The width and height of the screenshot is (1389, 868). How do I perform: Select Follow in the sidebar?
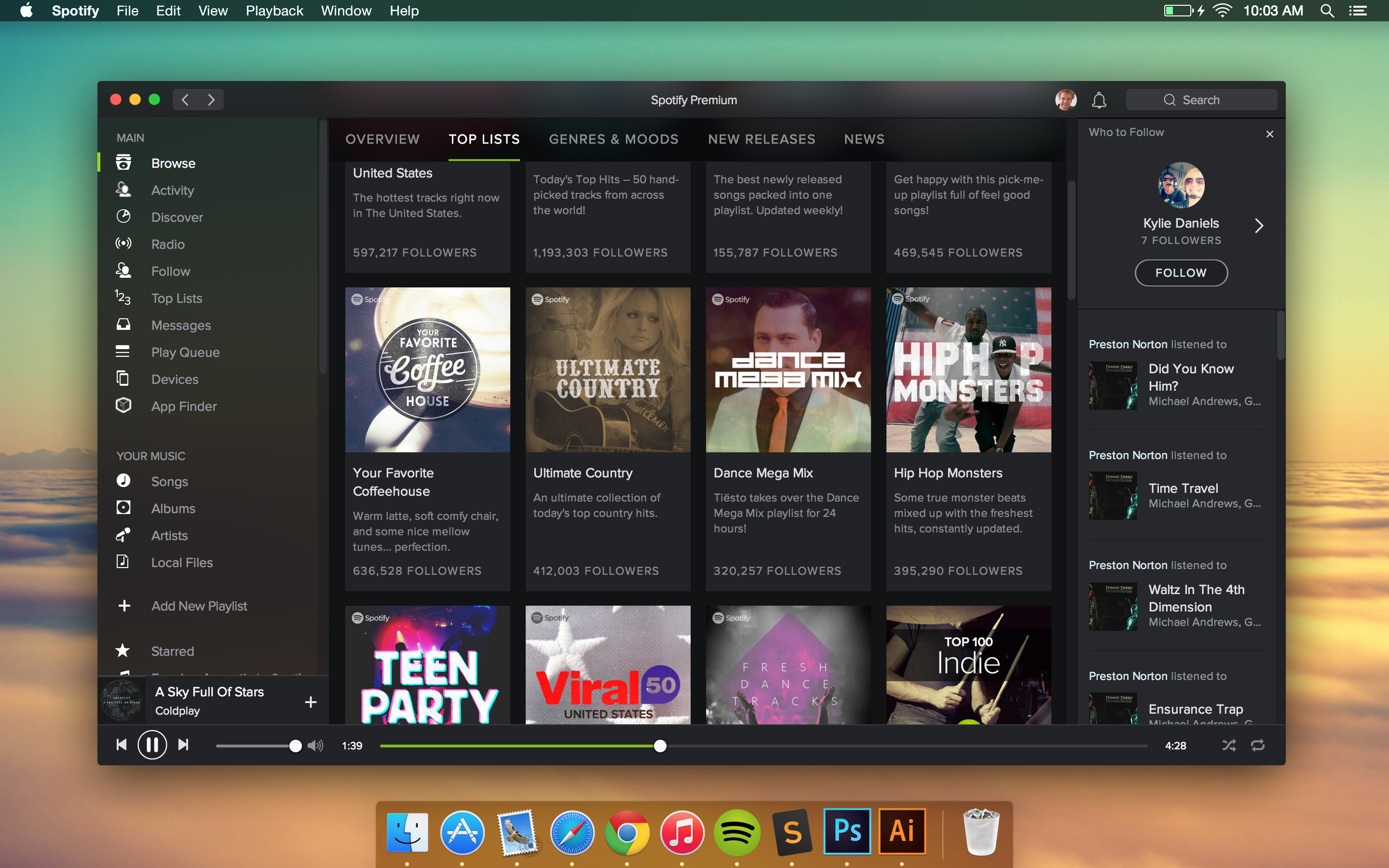[x=170, y=271]
